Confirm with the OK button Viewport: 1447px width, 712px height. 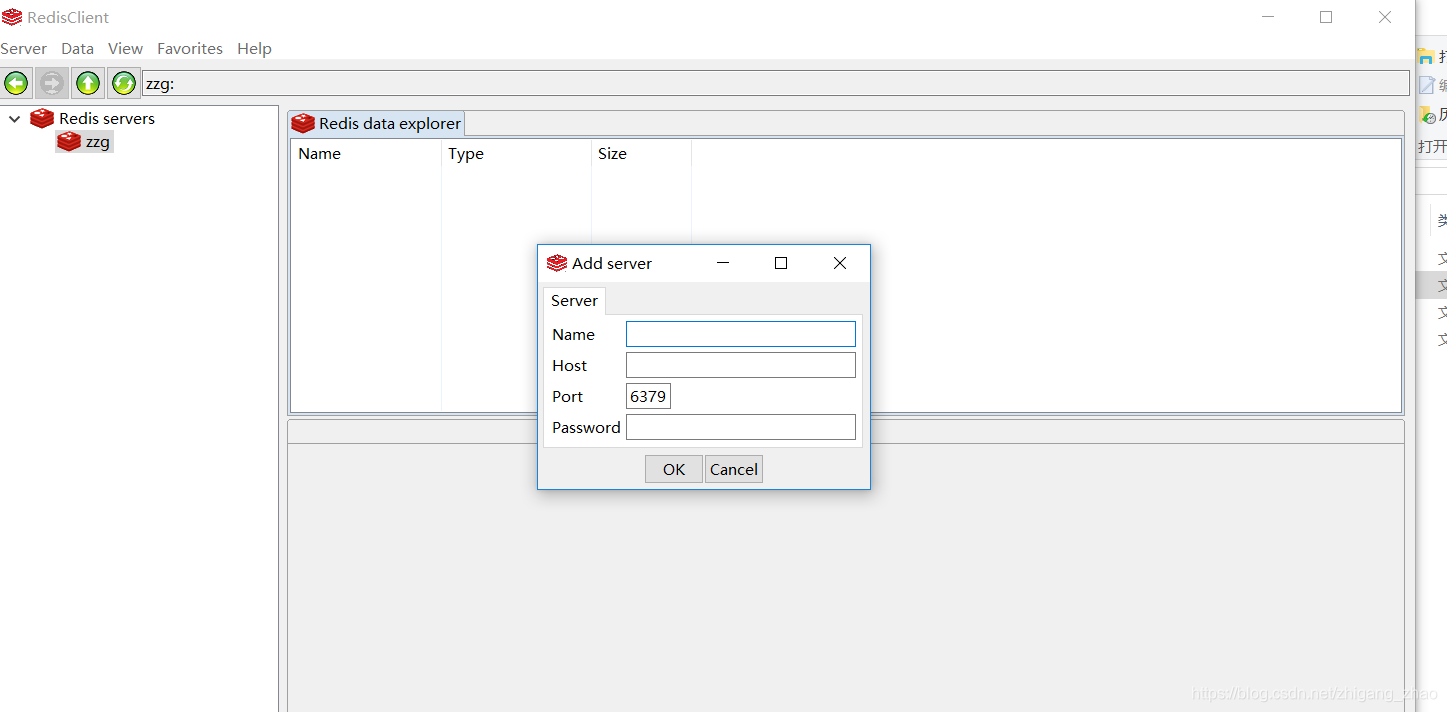point(674,469)
